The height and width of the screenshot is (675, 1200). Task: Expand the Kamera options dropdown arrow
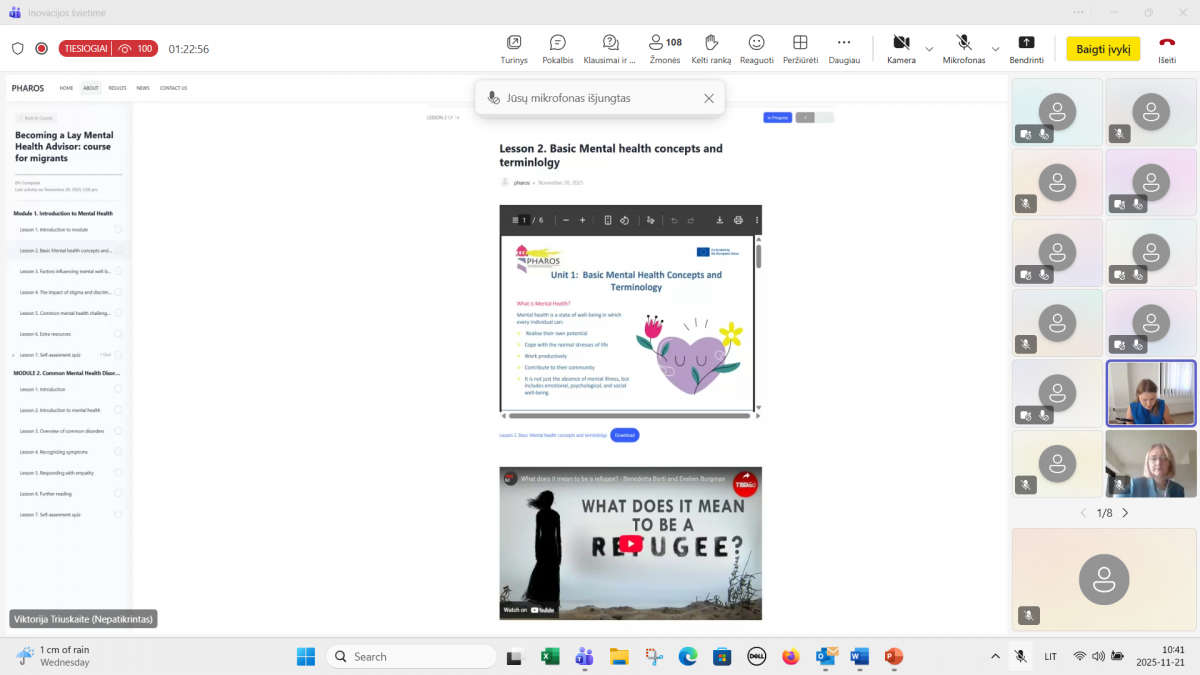[x=929, y=48]
